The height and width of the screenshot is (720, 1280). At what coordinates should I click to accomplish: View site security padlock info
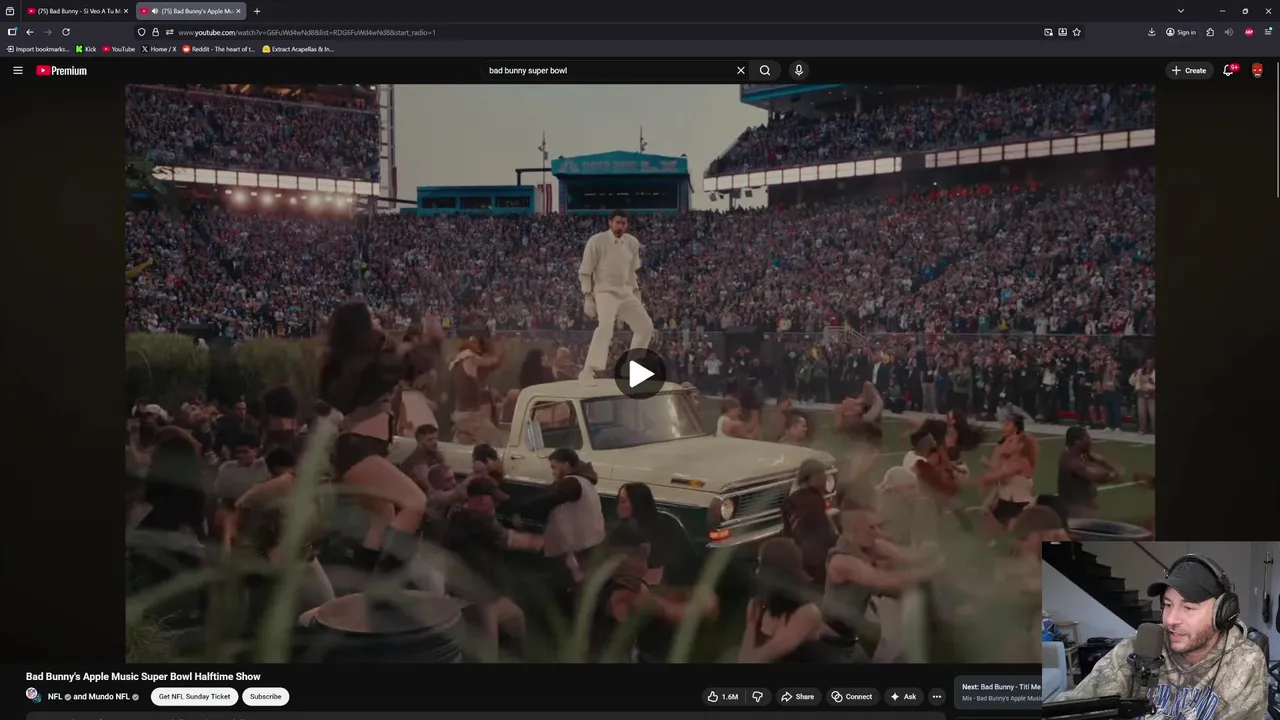pyautogui.click(x=155, y=32)
